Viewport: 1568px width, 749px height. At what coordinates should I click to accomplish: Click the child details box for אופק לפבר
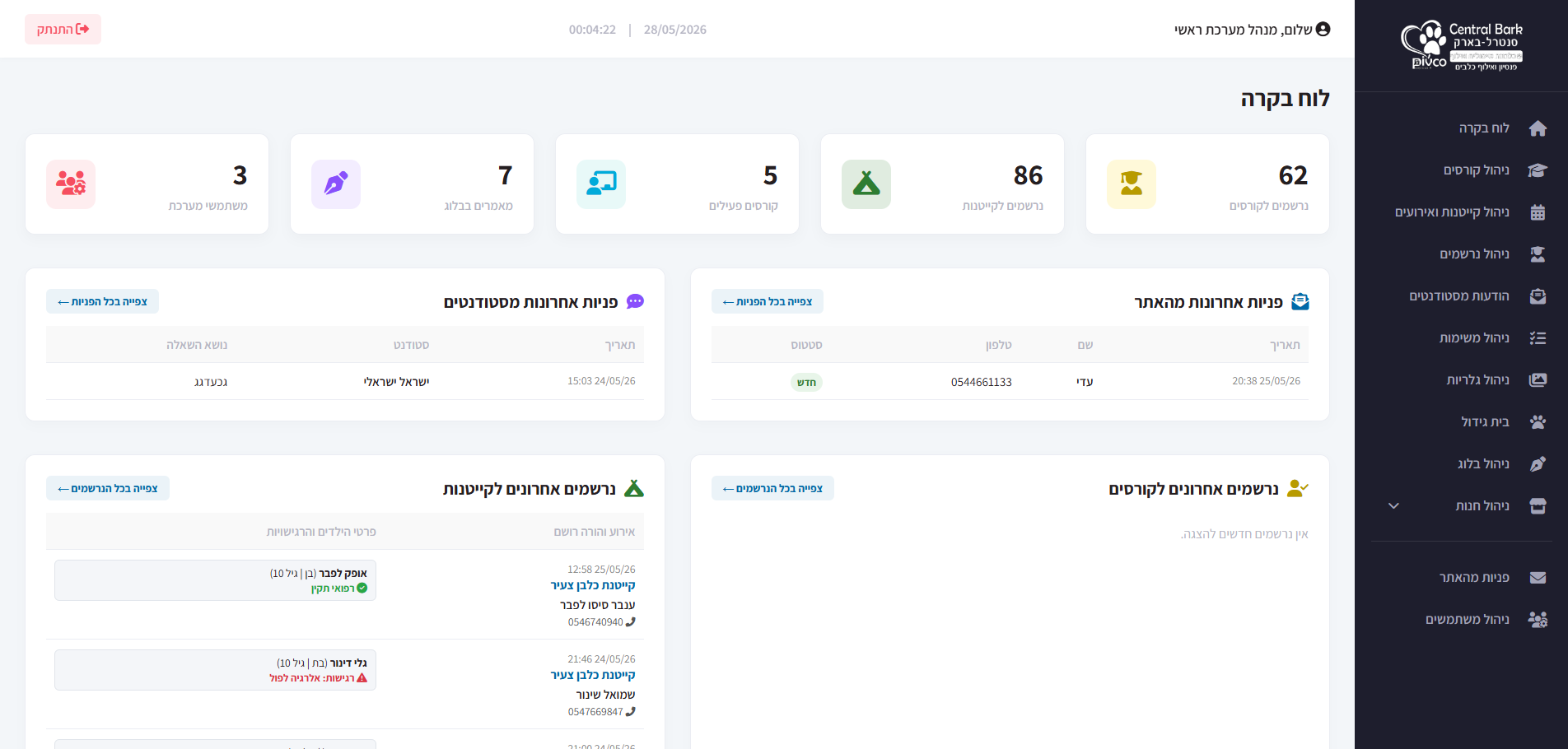[x=216, y=580]
